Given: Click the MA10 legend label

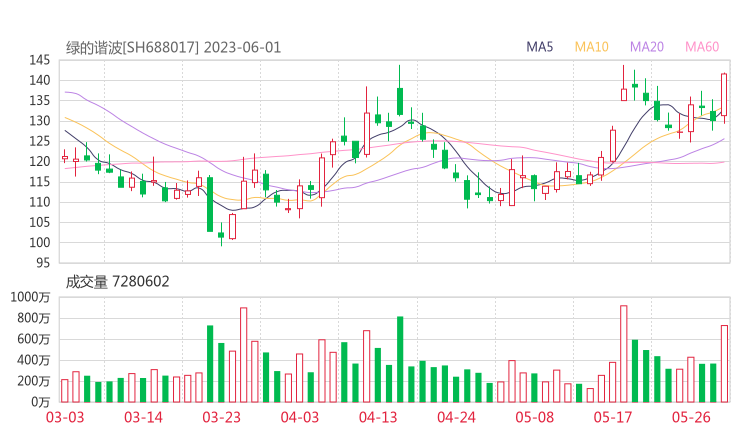Looking at the screenshot, I should (x=591, y=47).
